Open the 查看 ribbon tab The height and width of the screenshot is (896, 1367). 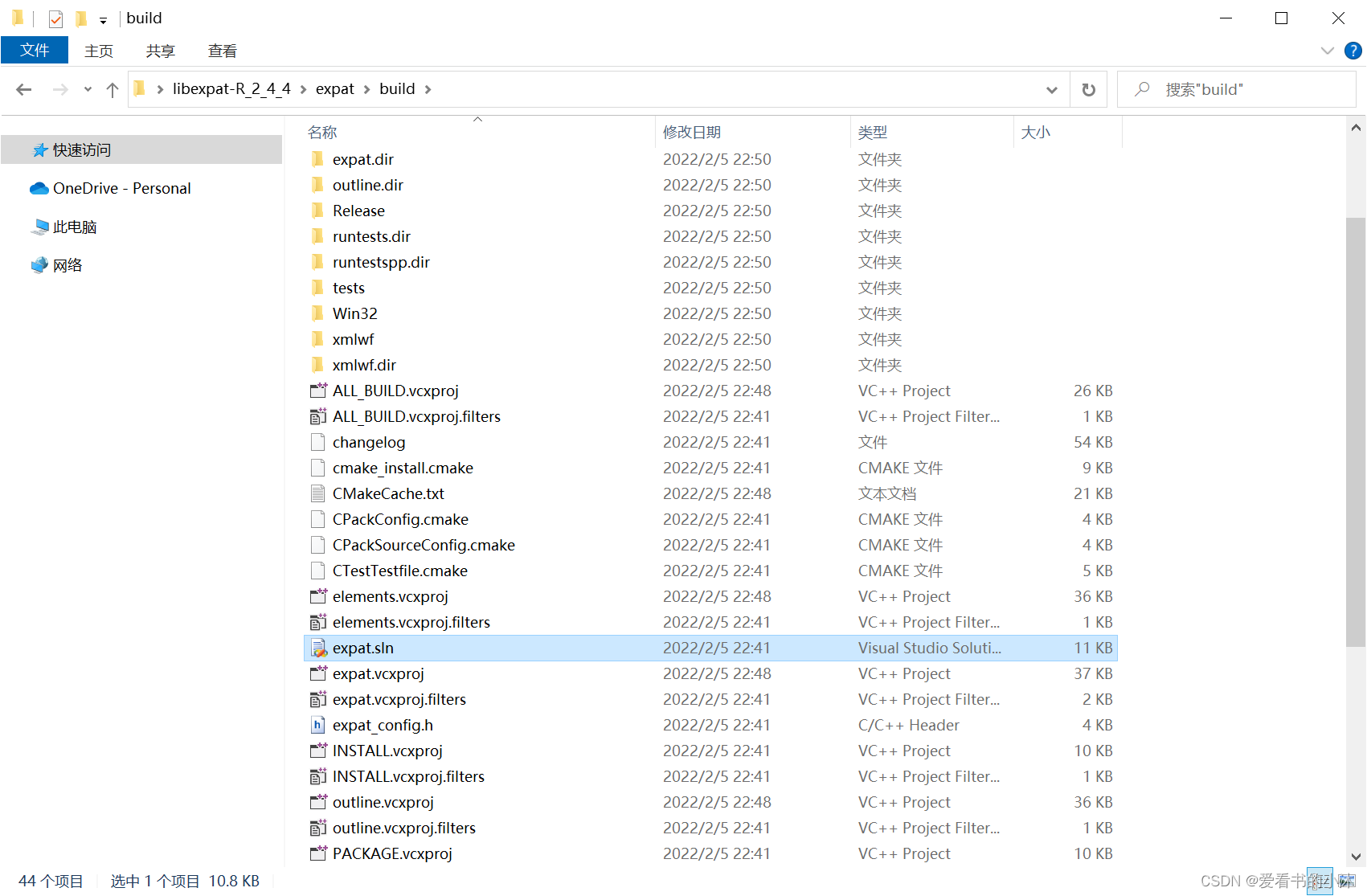[x=223, y=51]
